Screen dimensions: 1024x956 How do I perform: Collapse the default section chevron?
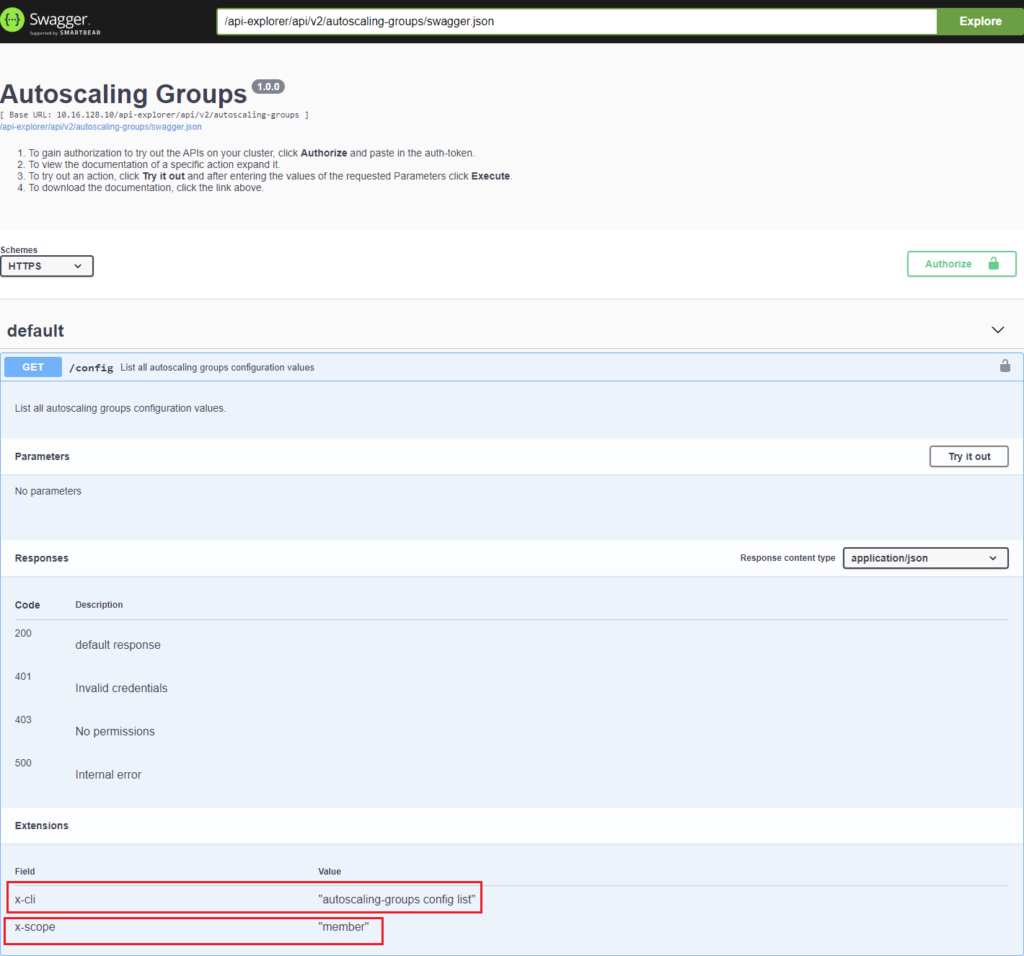997,330
